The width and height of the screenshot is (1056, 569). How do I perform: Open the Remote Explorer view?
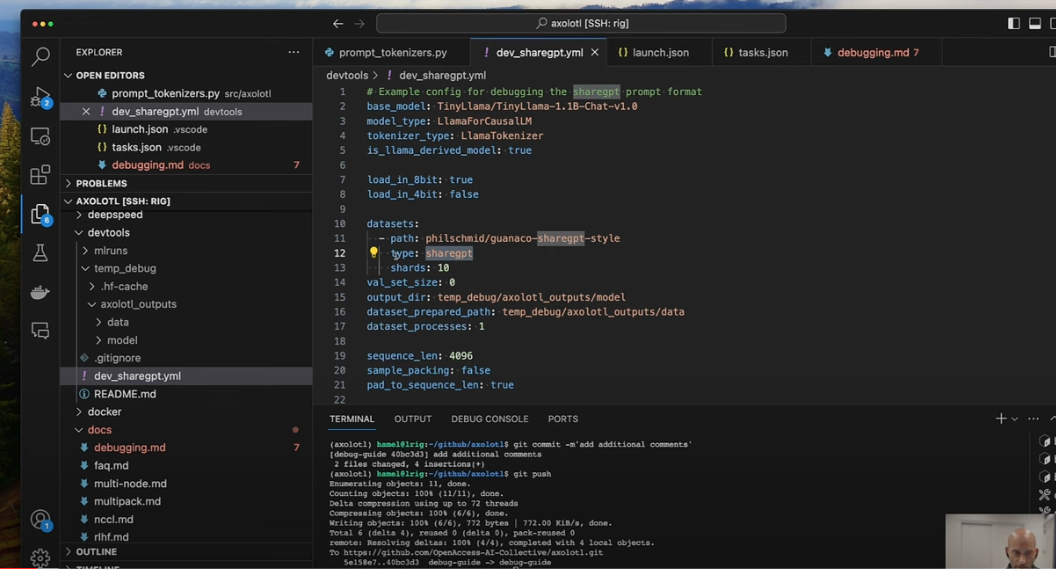pos(40,136)
